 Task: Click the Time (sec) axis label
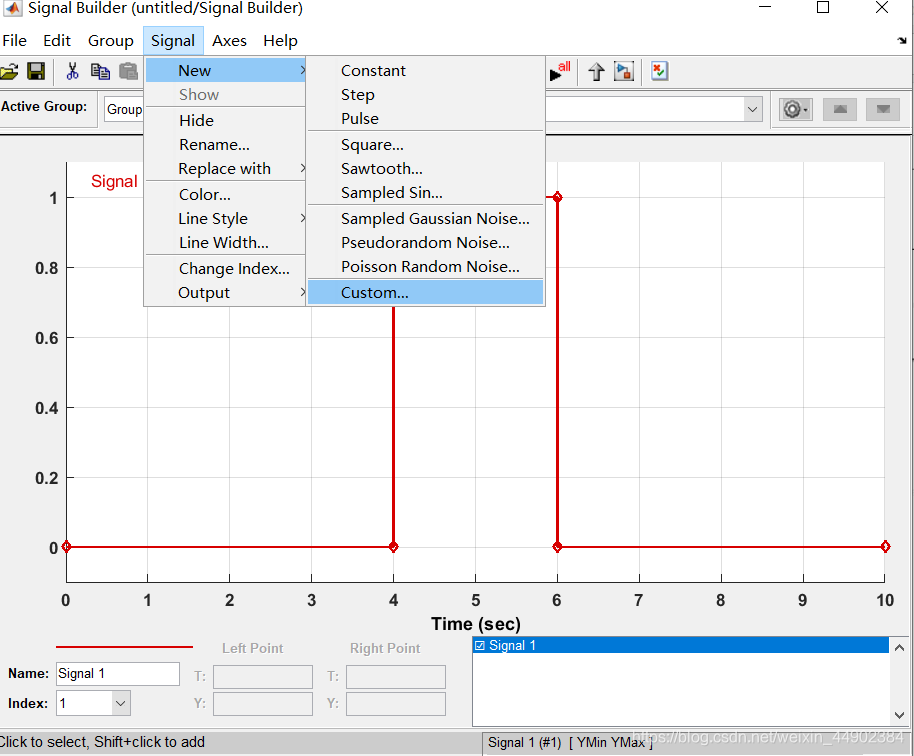pos(476,624)
